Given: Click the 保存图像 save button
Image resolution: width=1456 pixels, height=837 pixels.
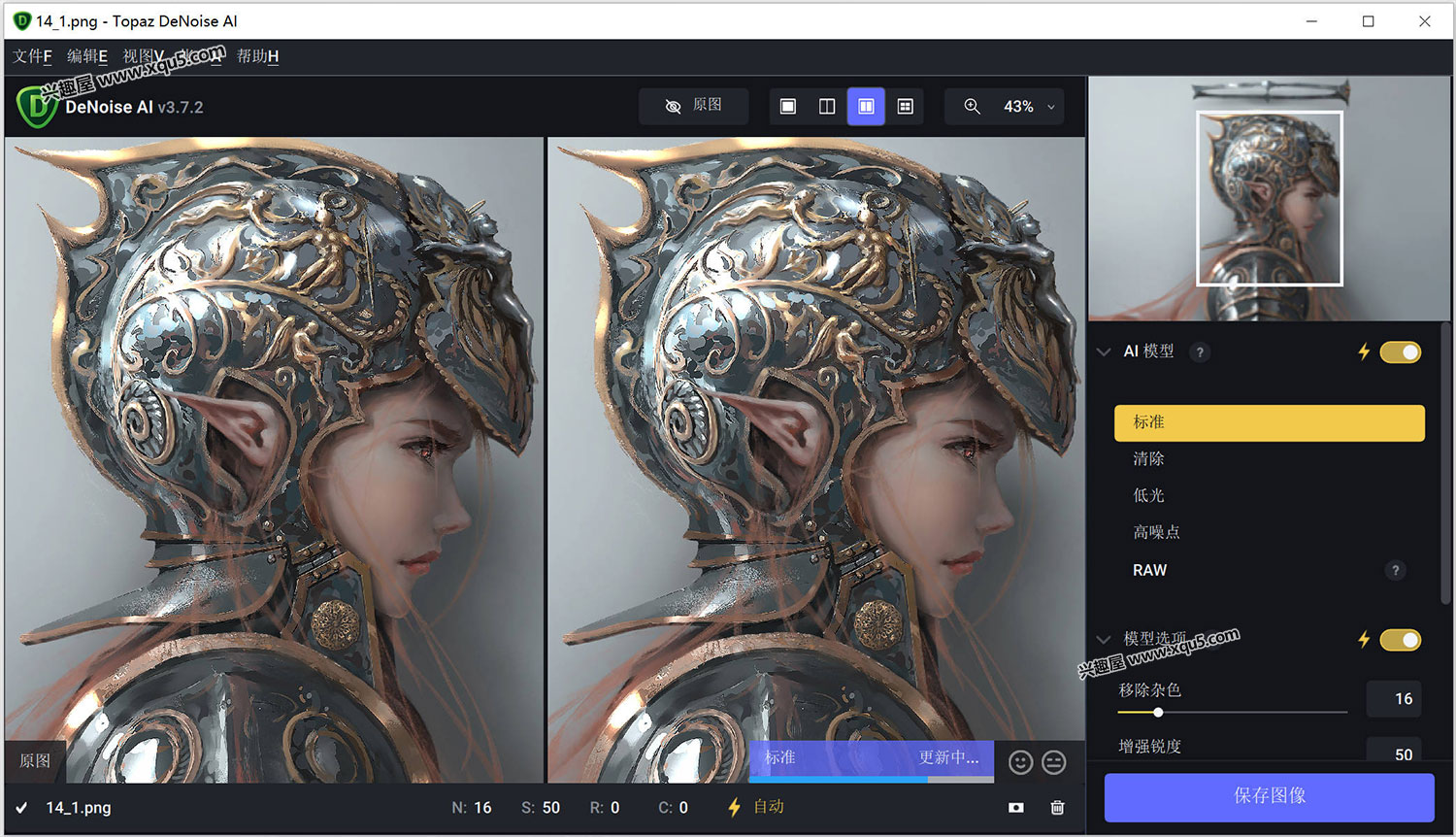Looking at the screenshot, I should coord(1270,796).
